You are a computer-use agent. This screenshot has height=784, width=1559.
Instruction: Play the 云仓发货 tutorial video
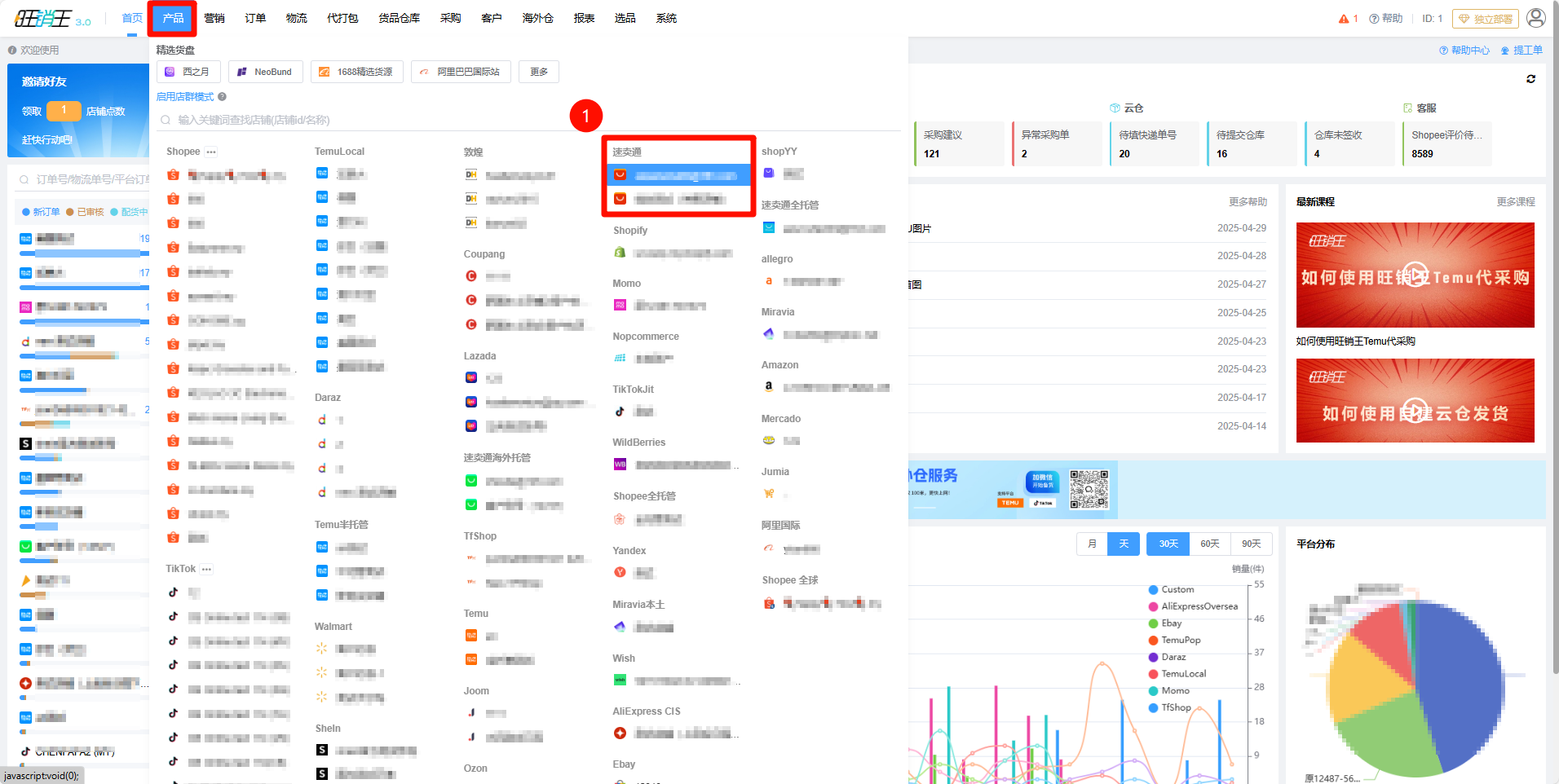1415,411
